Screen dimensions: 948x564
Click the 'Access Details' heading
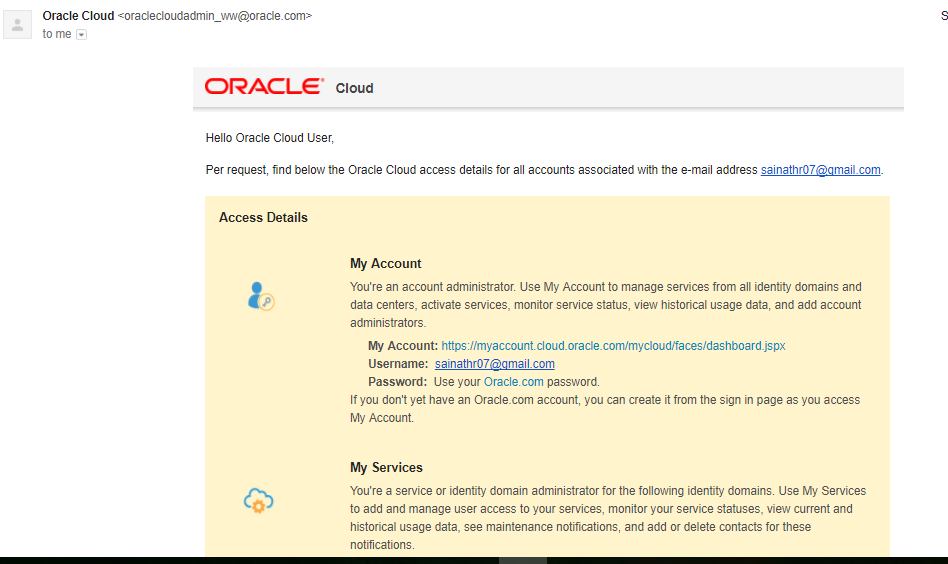coord(263,218)
